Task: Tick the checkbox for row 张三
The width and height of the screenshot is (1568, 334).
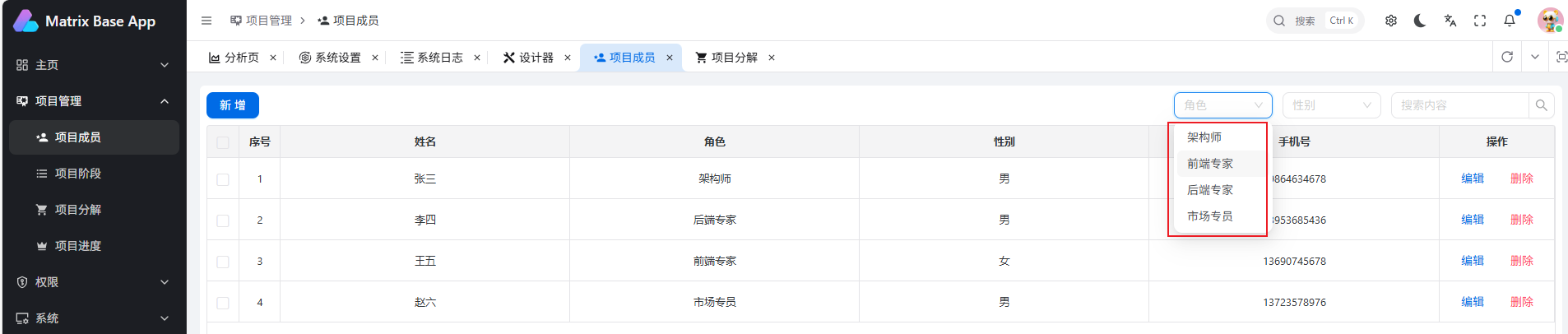Action: click(x=223, y=179)
